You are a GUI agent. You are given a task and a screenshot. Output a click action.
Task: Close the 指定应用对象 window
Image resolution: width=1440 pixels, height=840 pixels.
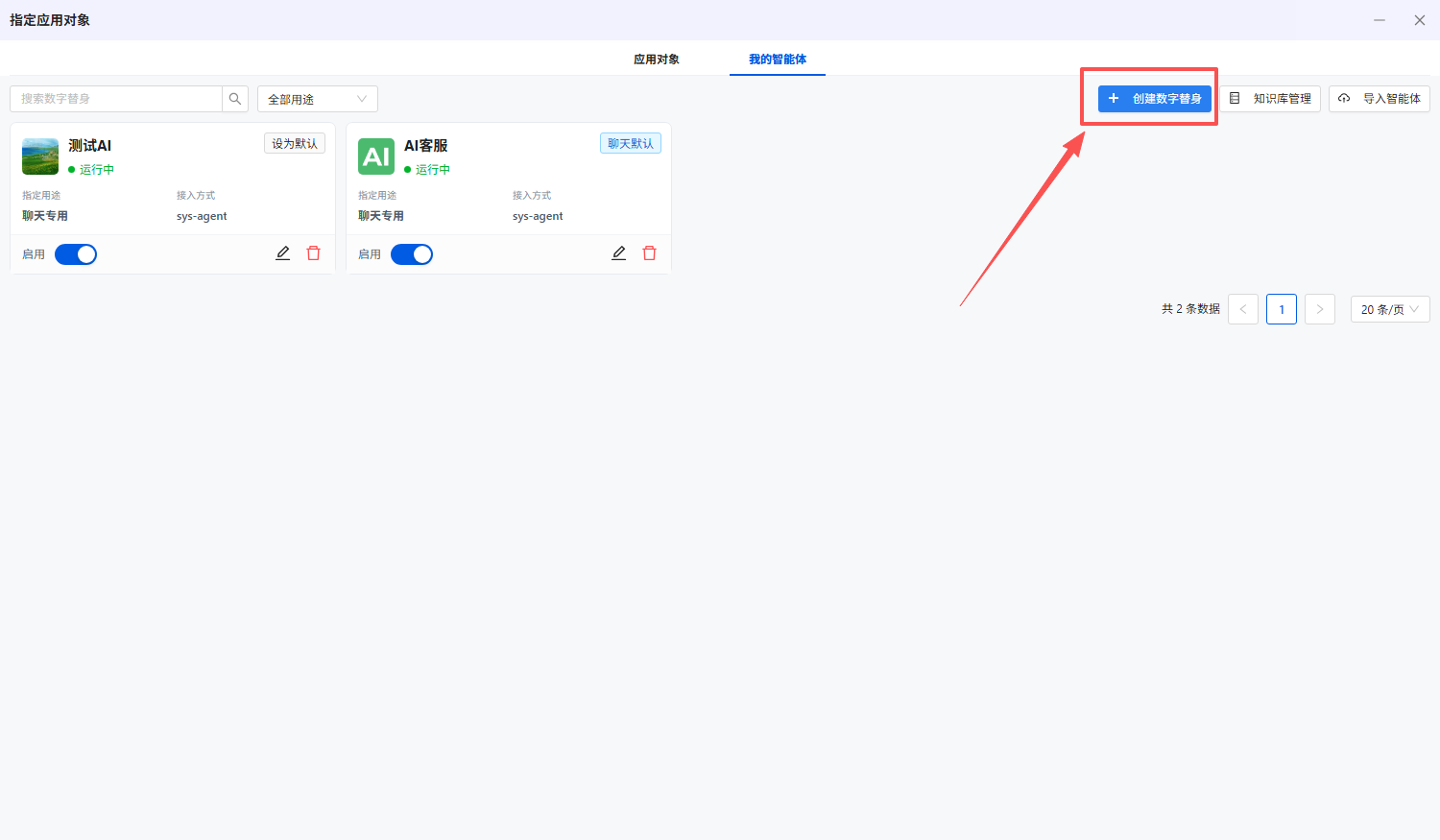[1420, 20]
